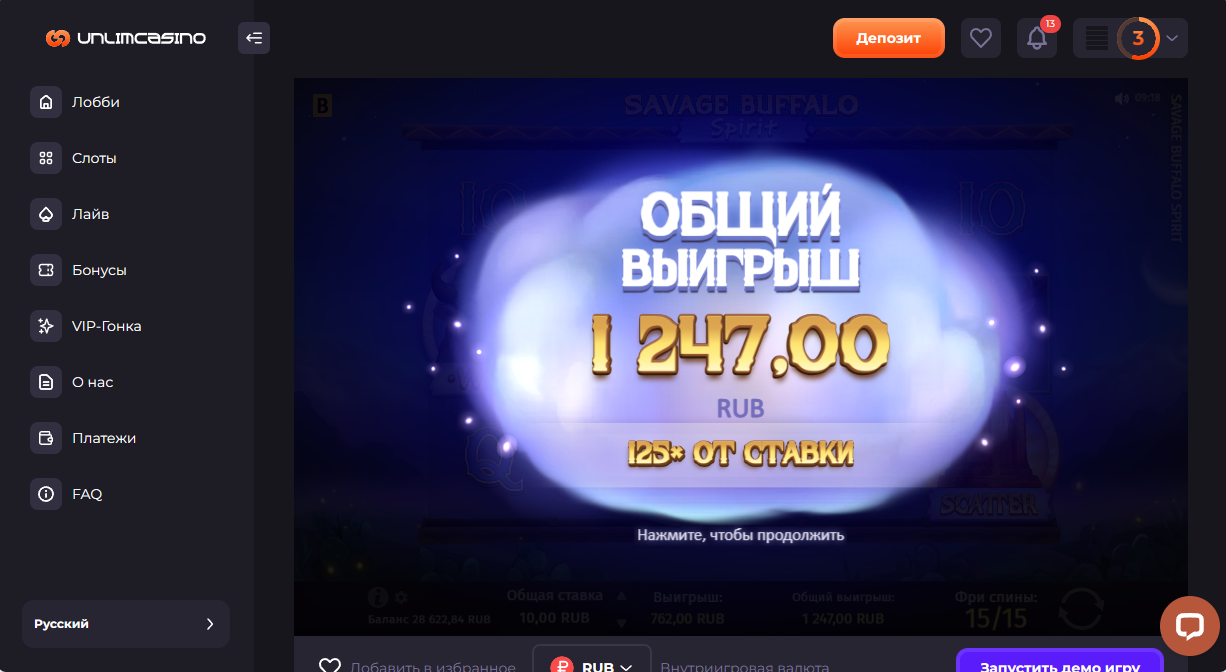The image size is (1226, 672).
Task: Collapse the sidebar with the arrow icon
Action: point(254,38)
